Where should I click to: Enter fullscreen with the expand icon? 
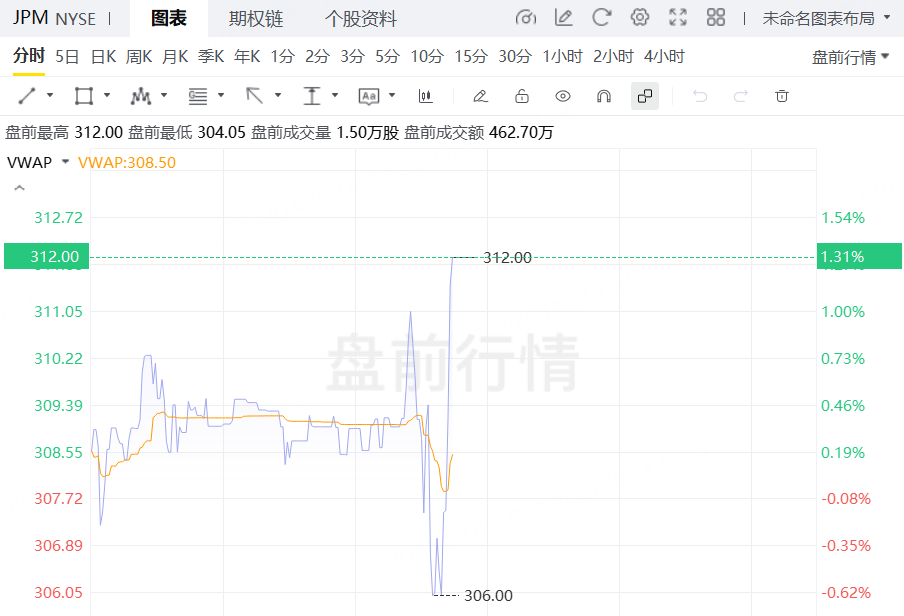678,18
